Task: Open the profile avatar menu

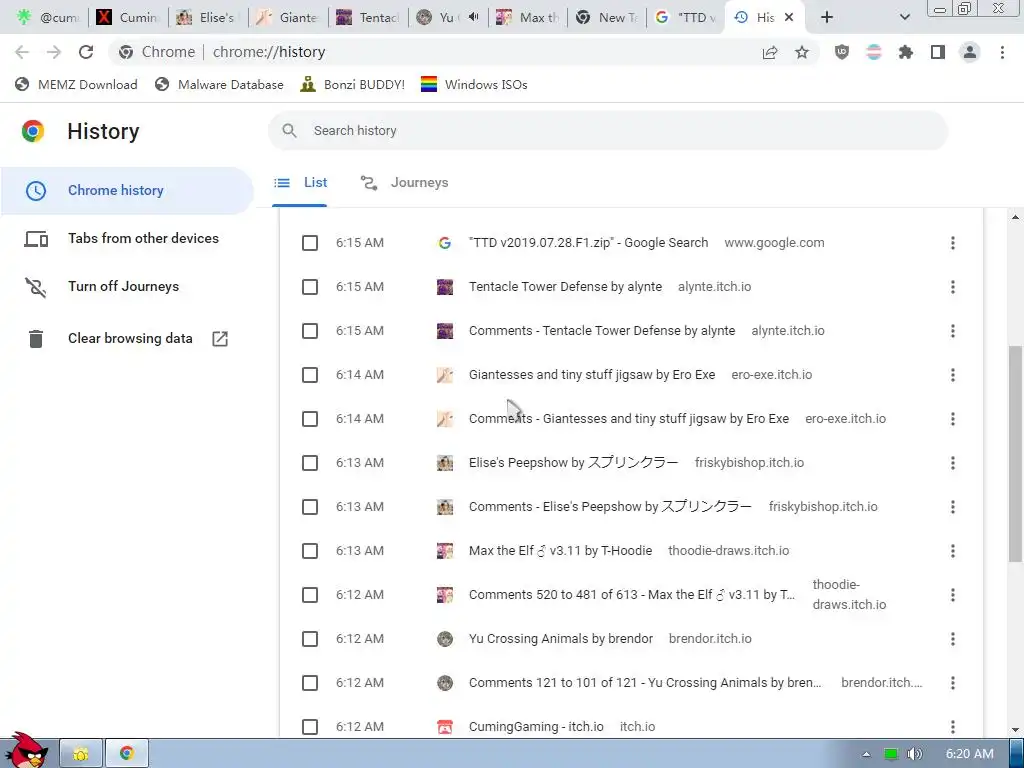Action: (x=970, y=52)
